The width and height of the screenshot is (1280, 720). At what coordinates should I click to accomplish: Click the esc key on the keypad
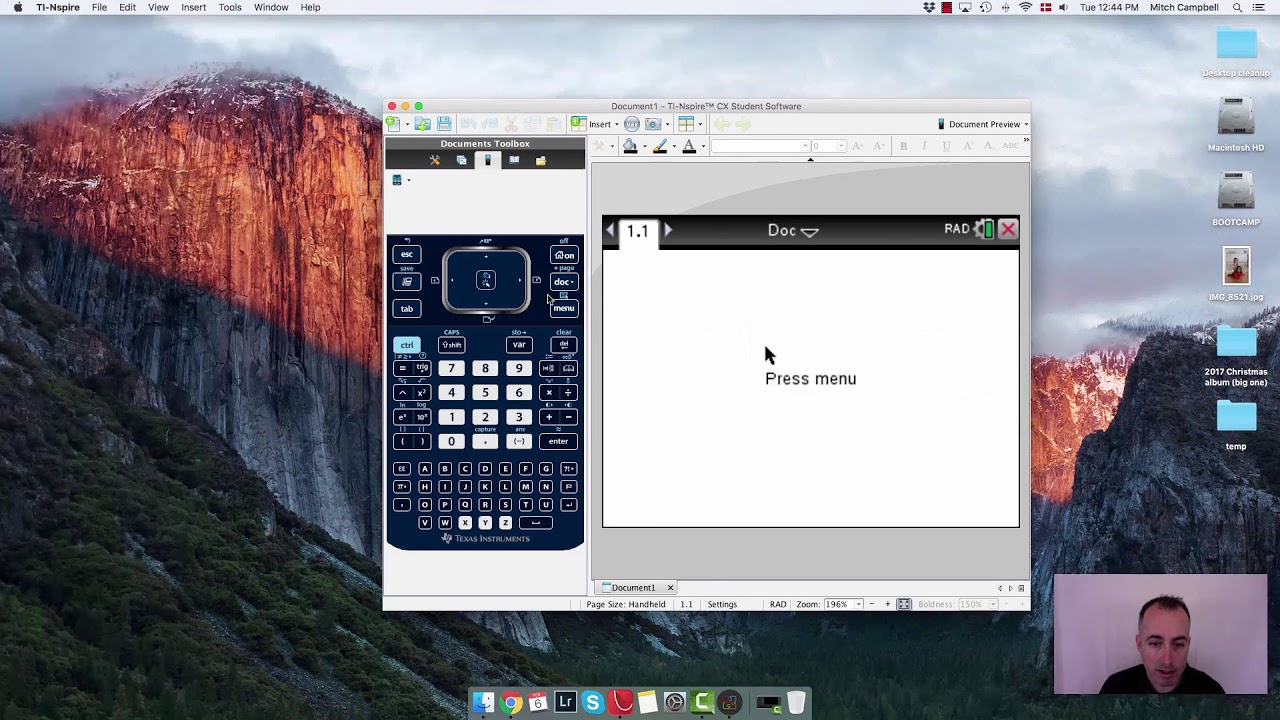407,254
